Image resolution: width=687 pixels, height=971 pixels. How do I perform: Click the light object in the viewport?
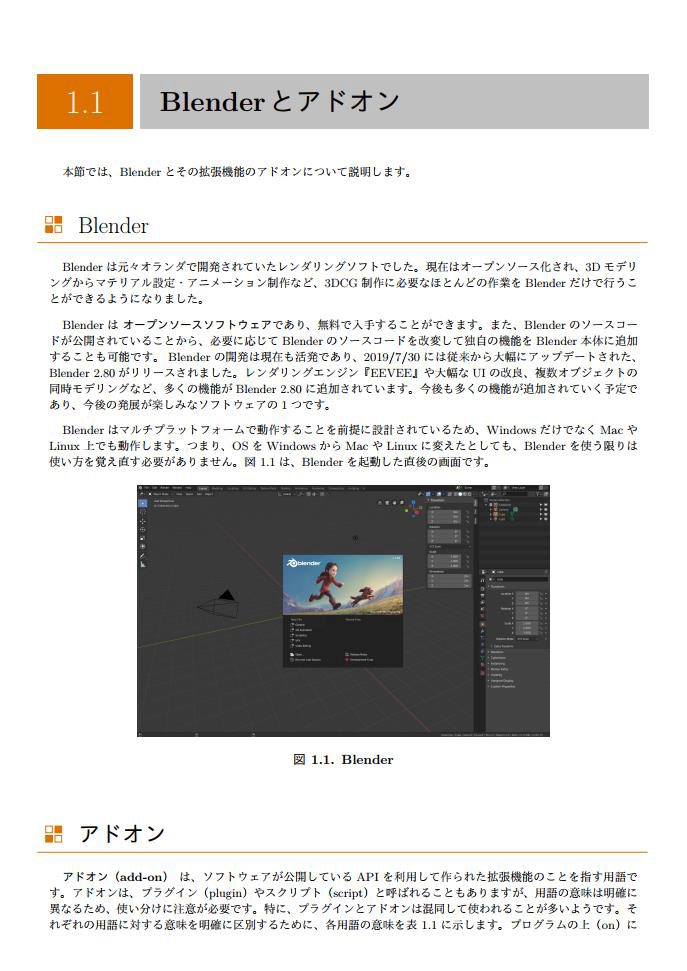355,538
